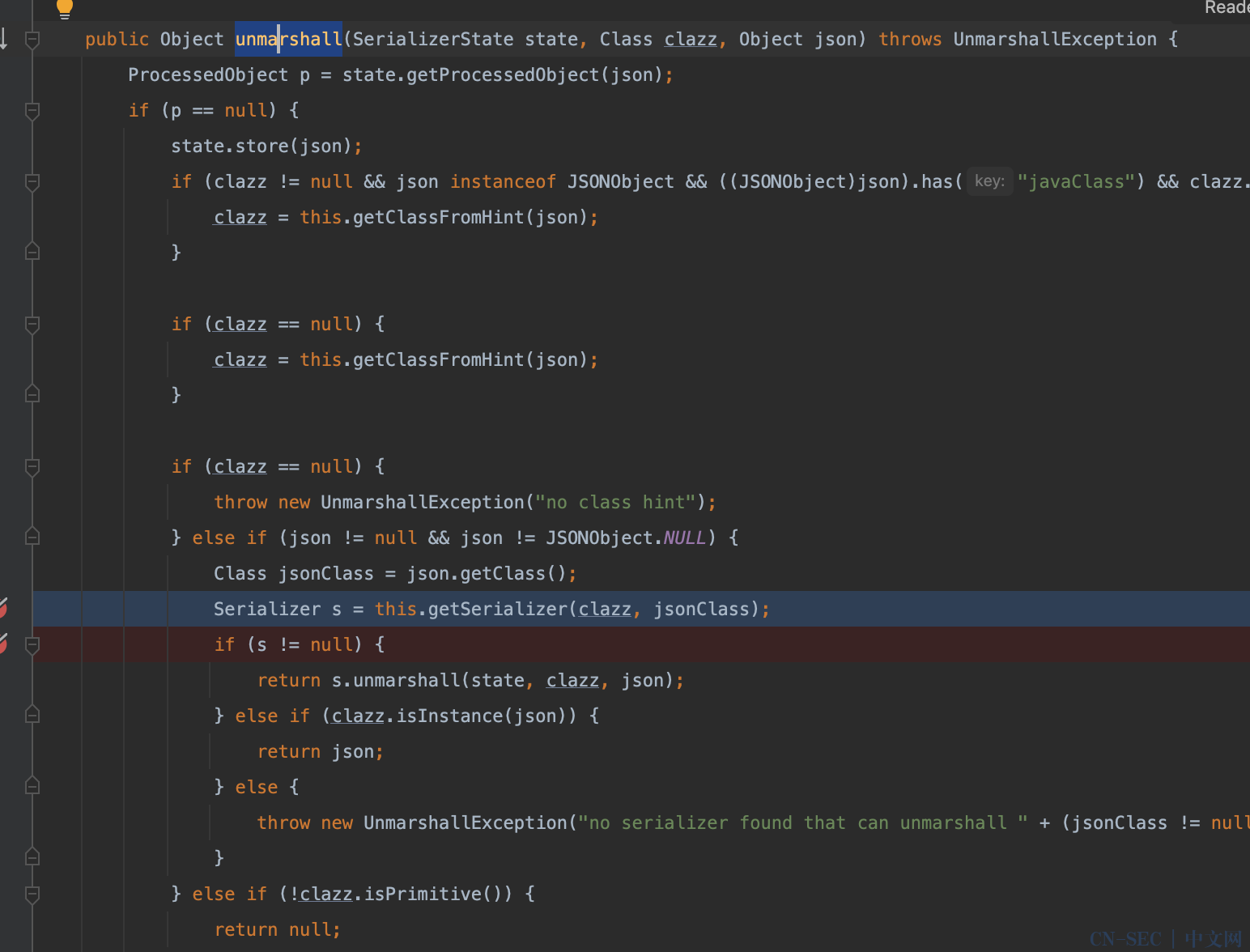Click "no serializer found that can unmarshall" string
The width and height of the screenshot is (1250, 952).
click(x=802, y=822)
